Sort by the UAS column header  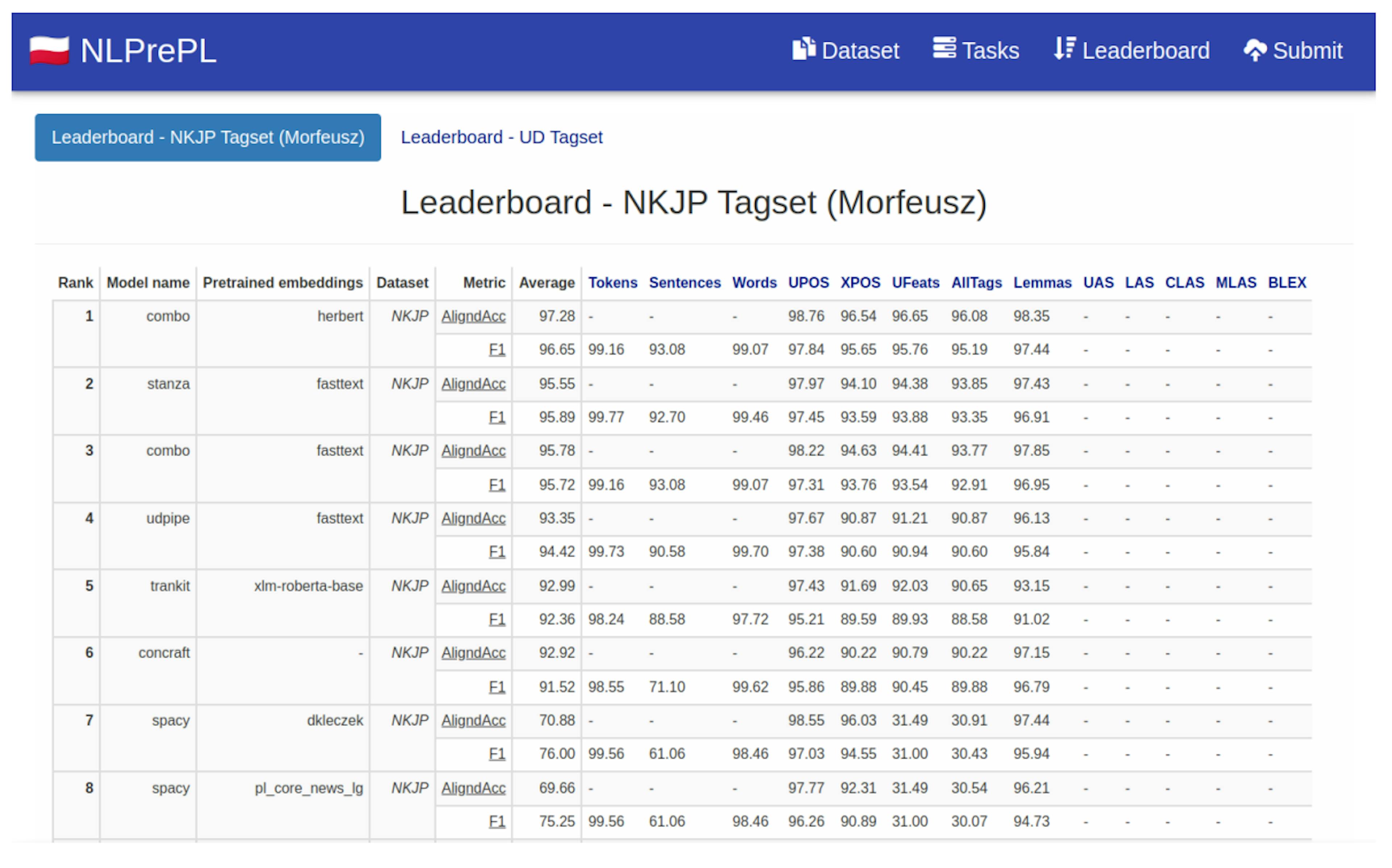click(1098, 282)
